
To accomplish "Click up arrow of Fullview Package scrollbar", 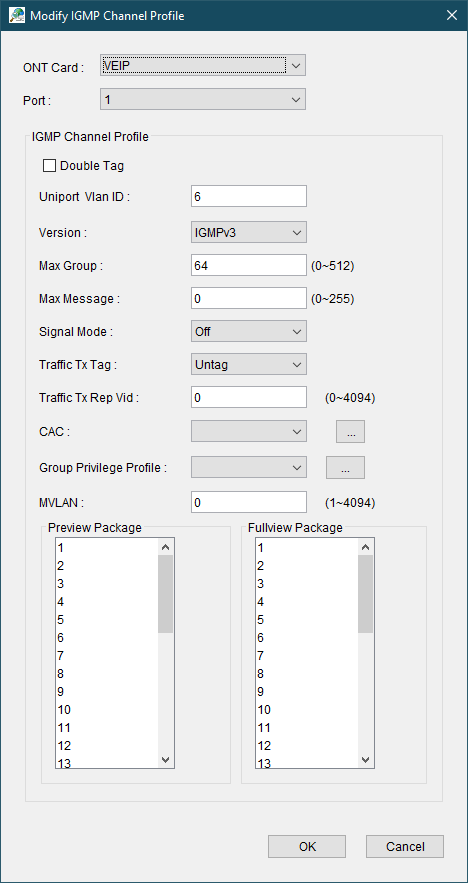I will [366, 547].
